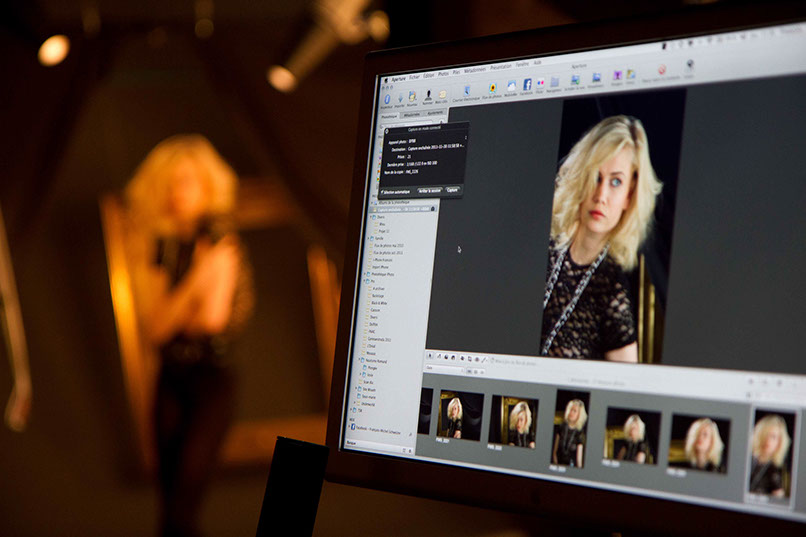Toggle the Sélection automatique checkbox
806x537 pixels.
pos(383,190)
